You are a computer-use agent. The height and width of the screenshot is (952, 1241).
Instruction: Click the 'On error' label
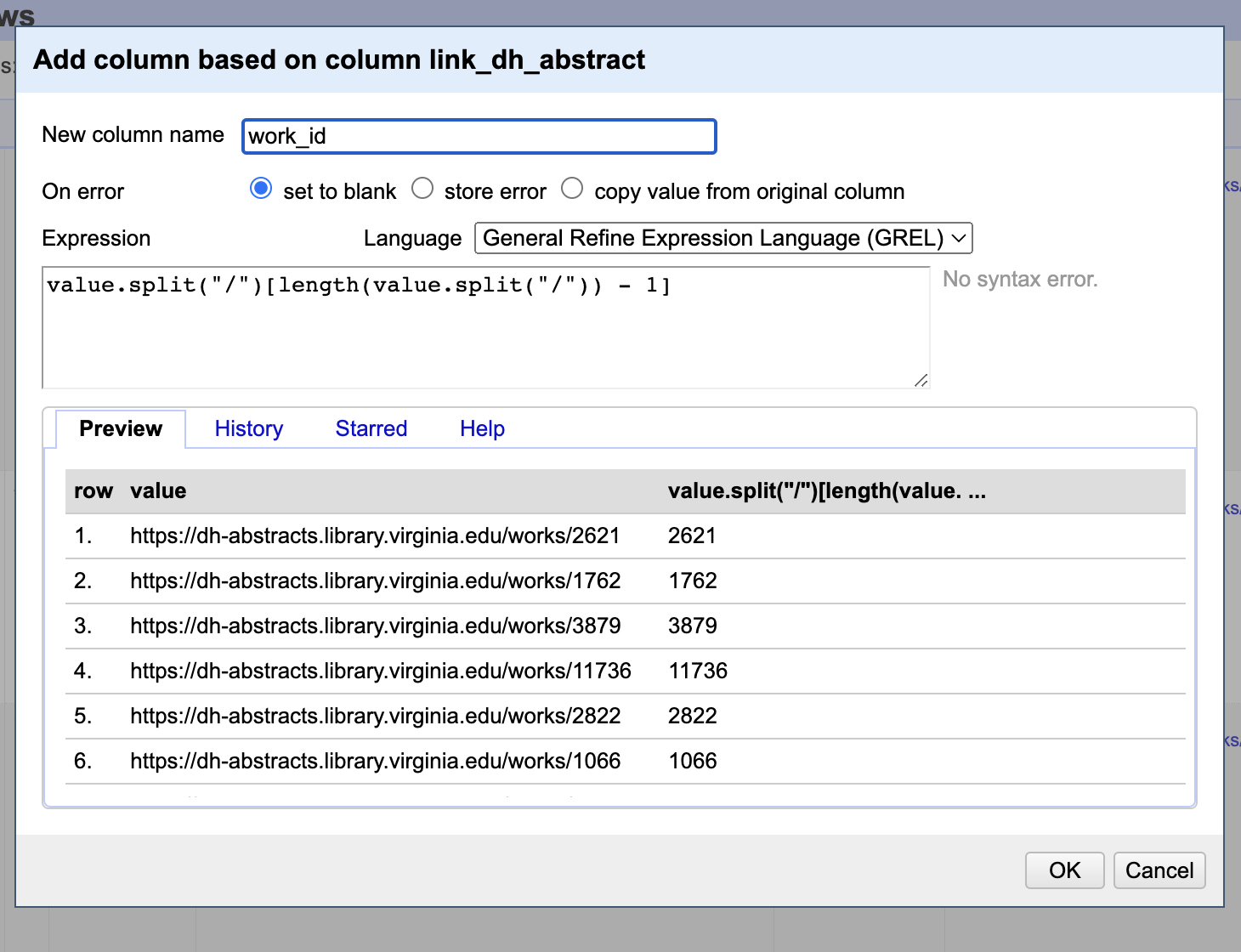coord(83,191)
